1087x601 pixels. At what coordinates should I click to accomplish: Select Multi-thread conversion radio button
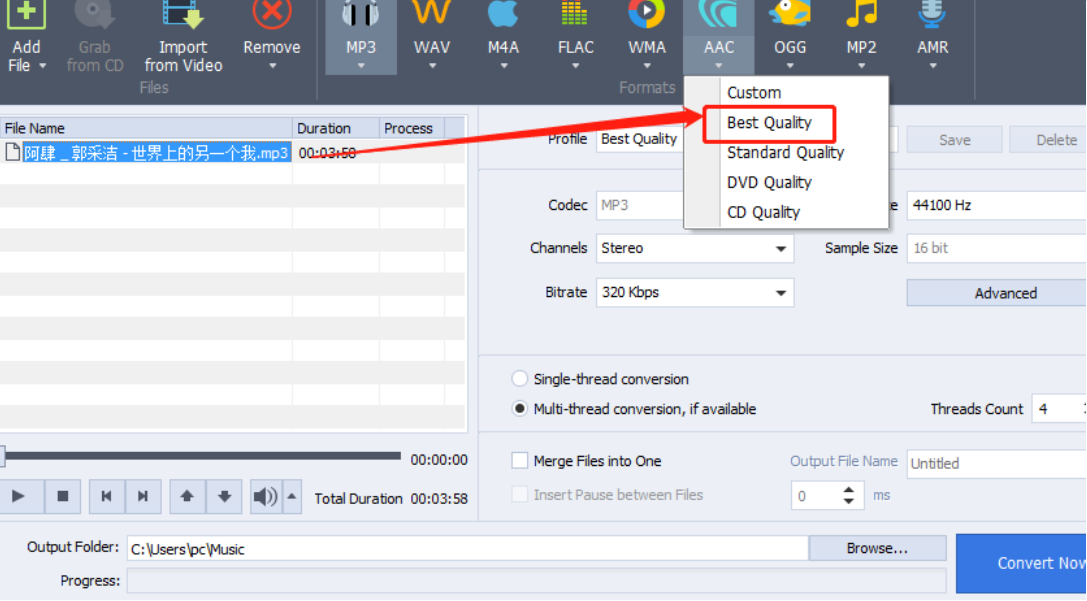[x=519, y=408]
